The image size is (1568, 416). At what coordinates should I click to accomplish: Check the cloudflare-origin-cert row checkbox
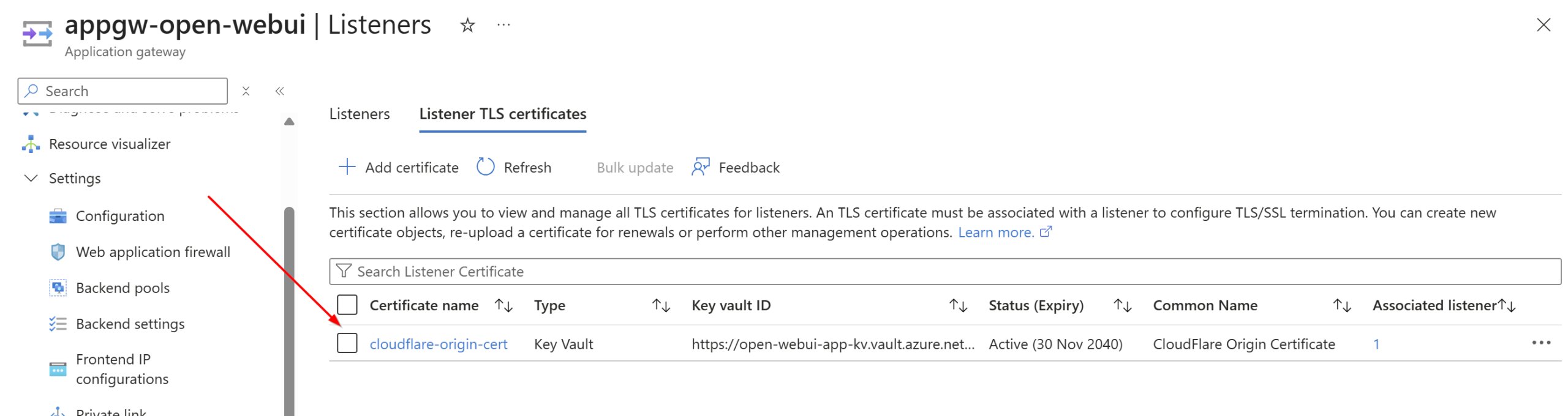click(x=347, y=343)
